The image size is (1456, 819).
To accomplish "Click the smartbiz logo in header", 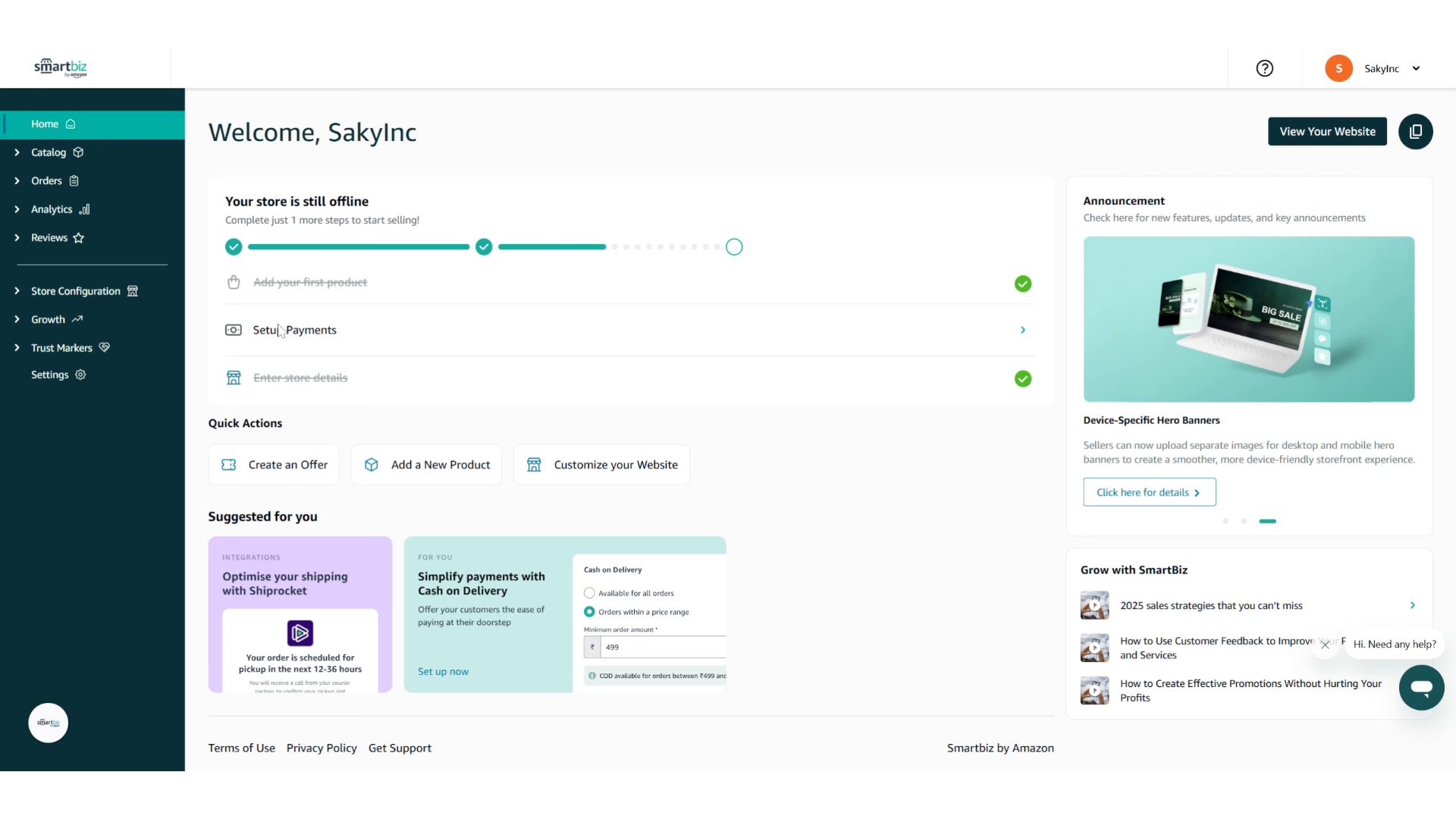I will point(61,67).
